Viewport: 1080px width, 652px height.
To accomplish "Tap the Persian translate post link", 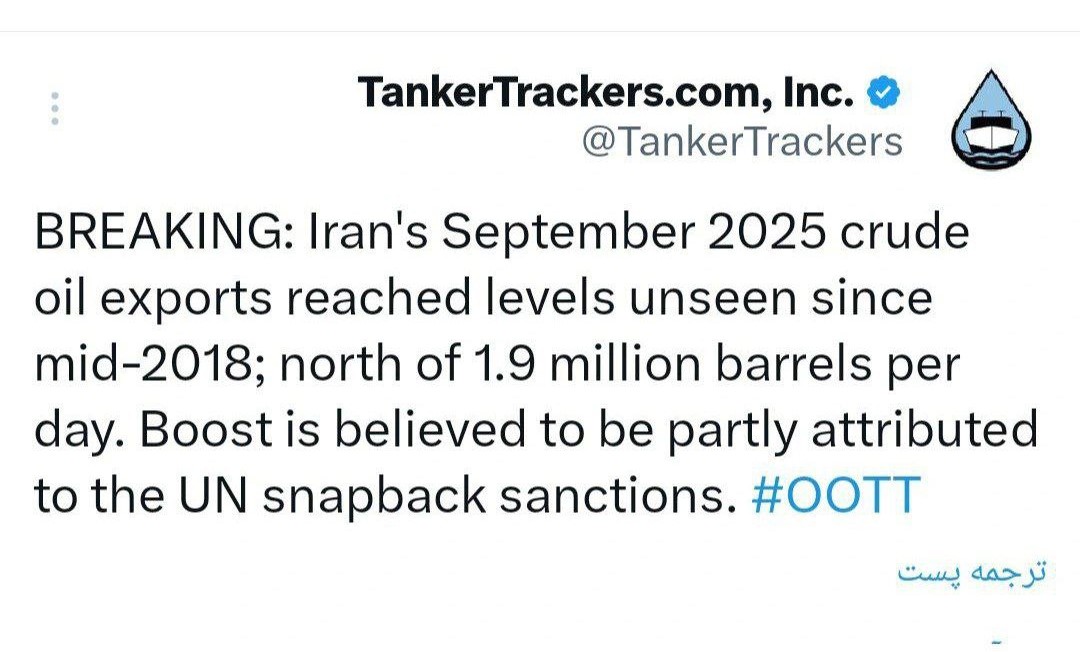I will (971, 573).
